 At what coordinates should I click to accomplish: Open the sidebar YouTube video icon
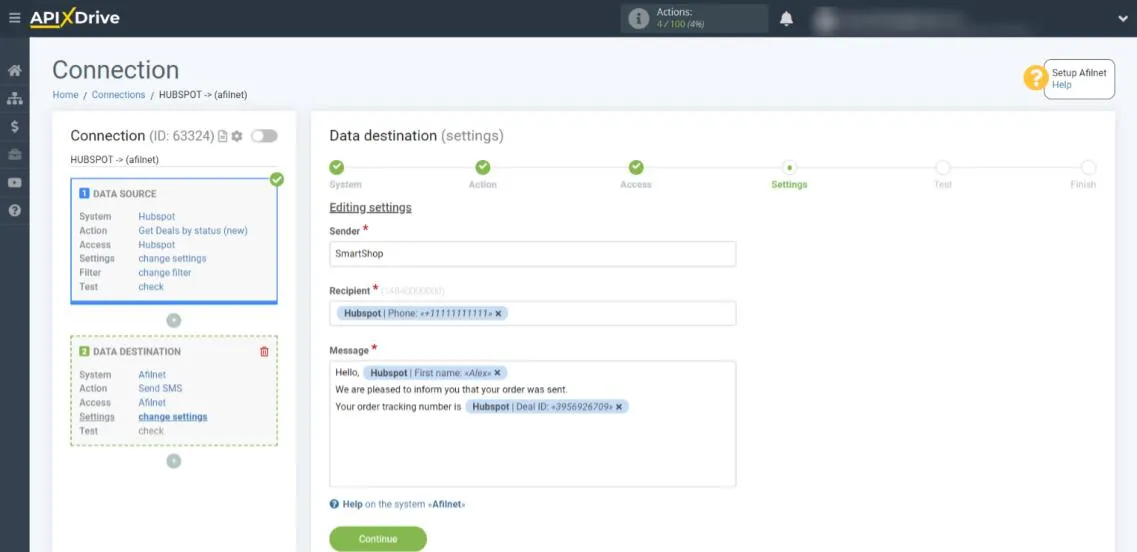[x=14, y=183]
